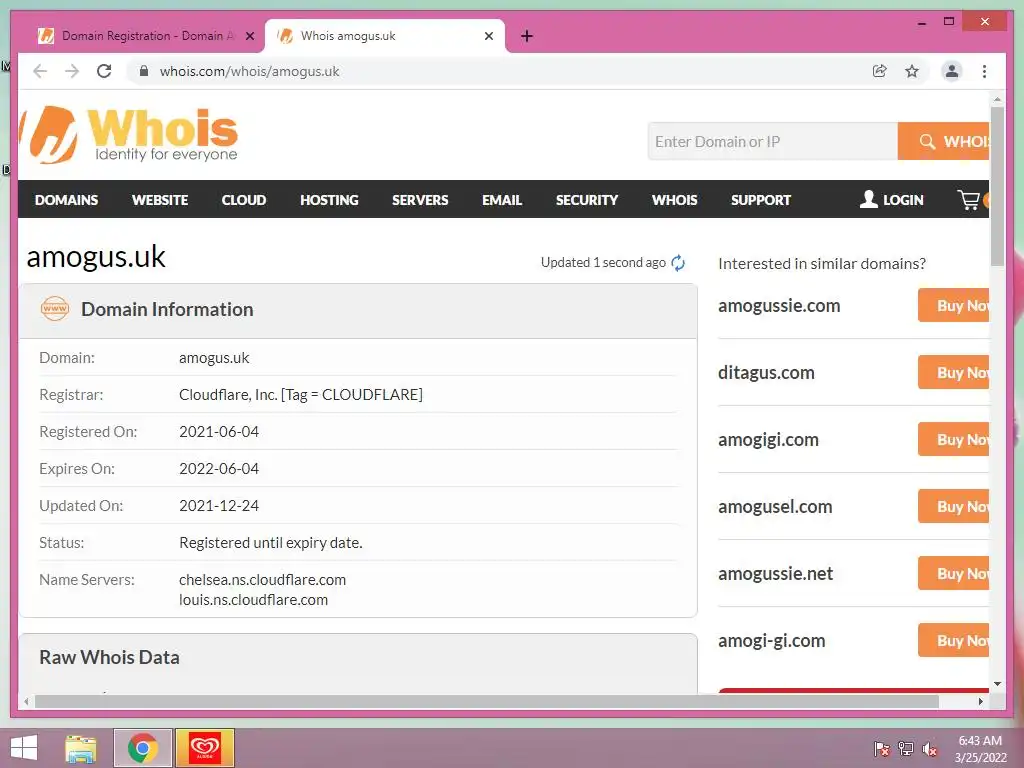Buy Now for ditagus.com
1024x768 pixels.
pyautogui.click(x=953, y=372)
